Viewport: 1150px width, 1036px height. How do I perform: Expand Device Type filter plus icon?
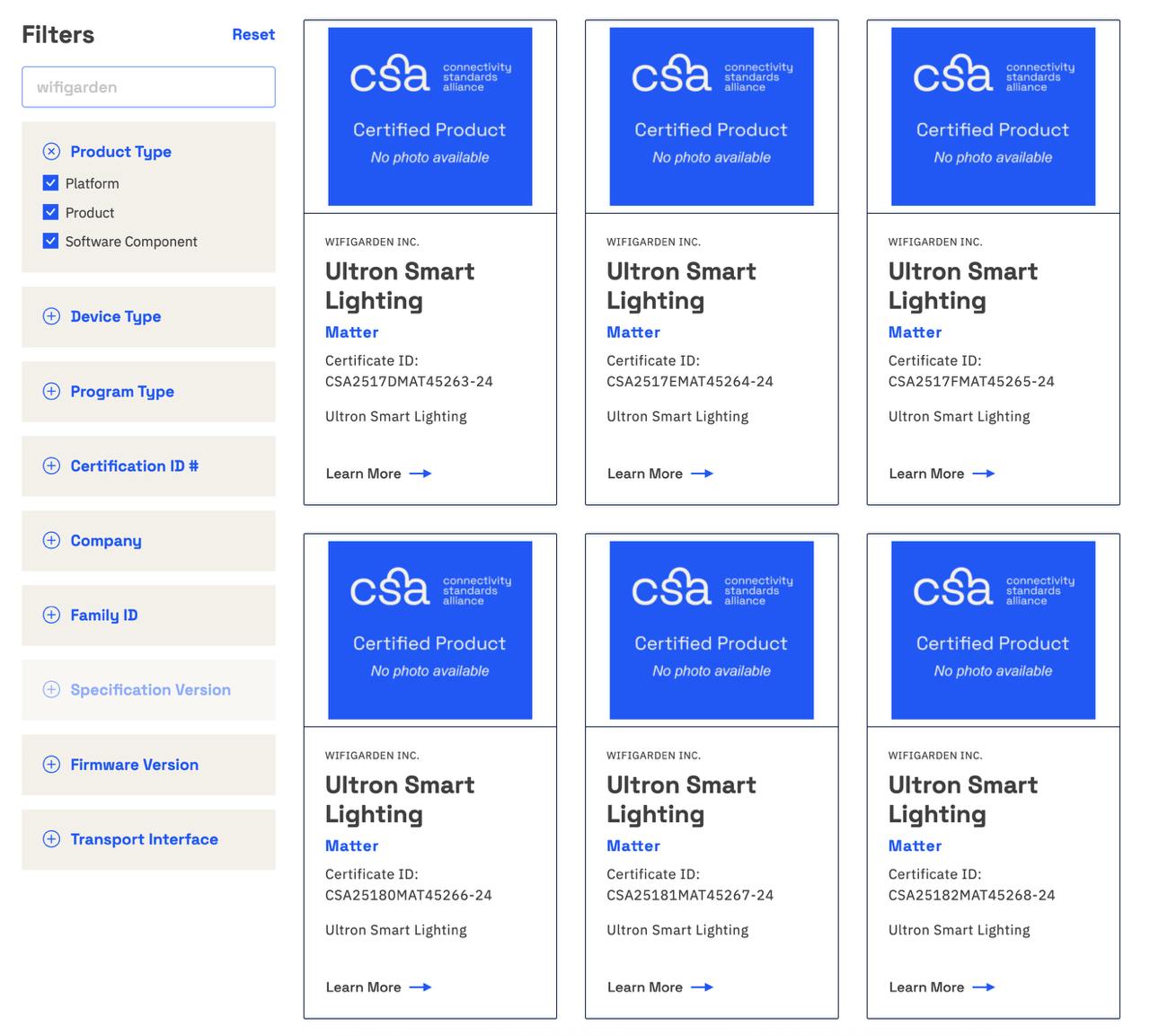51,316
